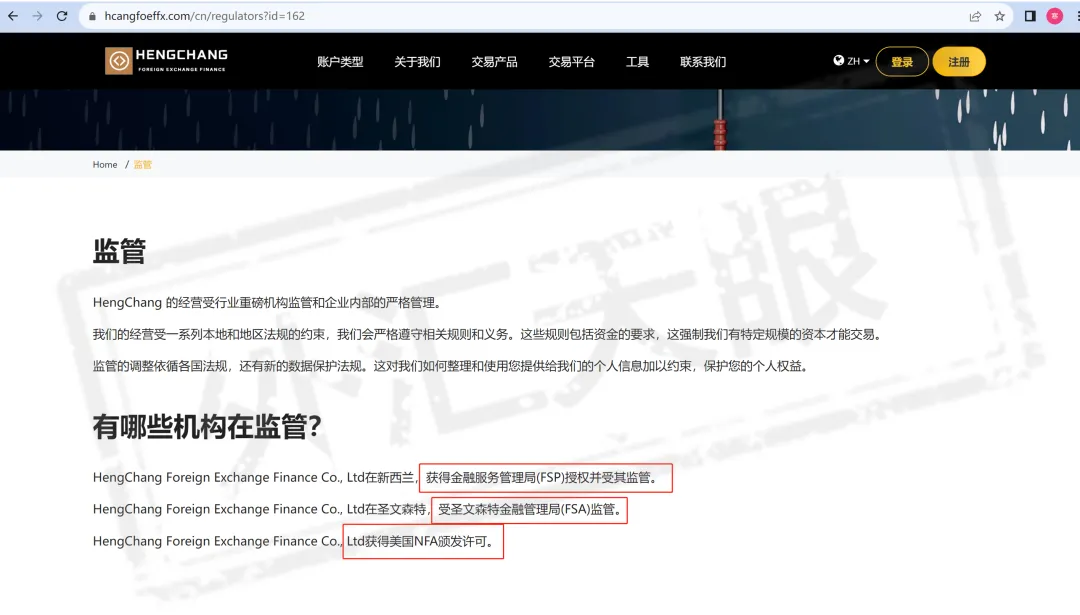Screen dimensions: 1080x615
Task: Click the 监管 page heading
Action: (x=119, y=251)
